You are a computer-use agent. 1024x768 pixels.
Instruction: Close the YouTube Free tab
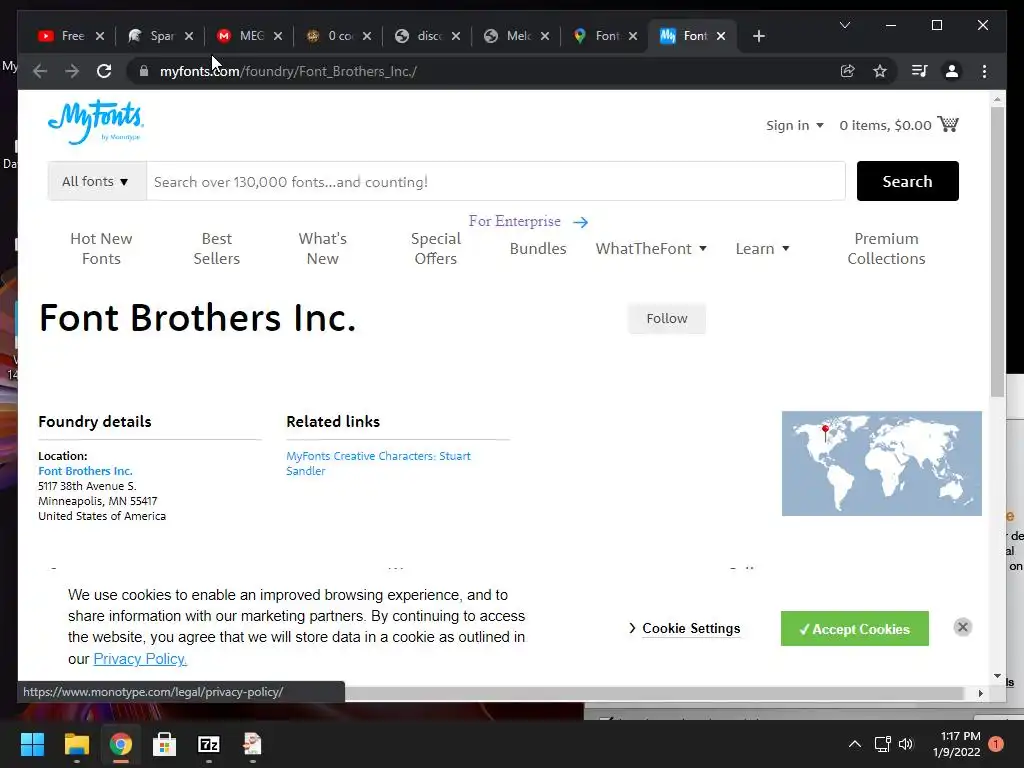[x=100, y=36]
